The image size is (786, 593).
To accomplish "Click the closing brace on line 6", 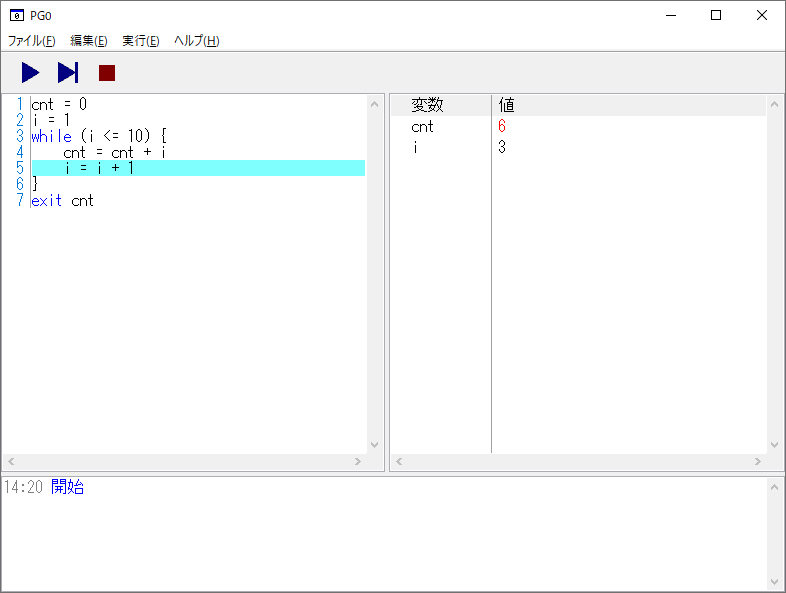I will [35, 184].
